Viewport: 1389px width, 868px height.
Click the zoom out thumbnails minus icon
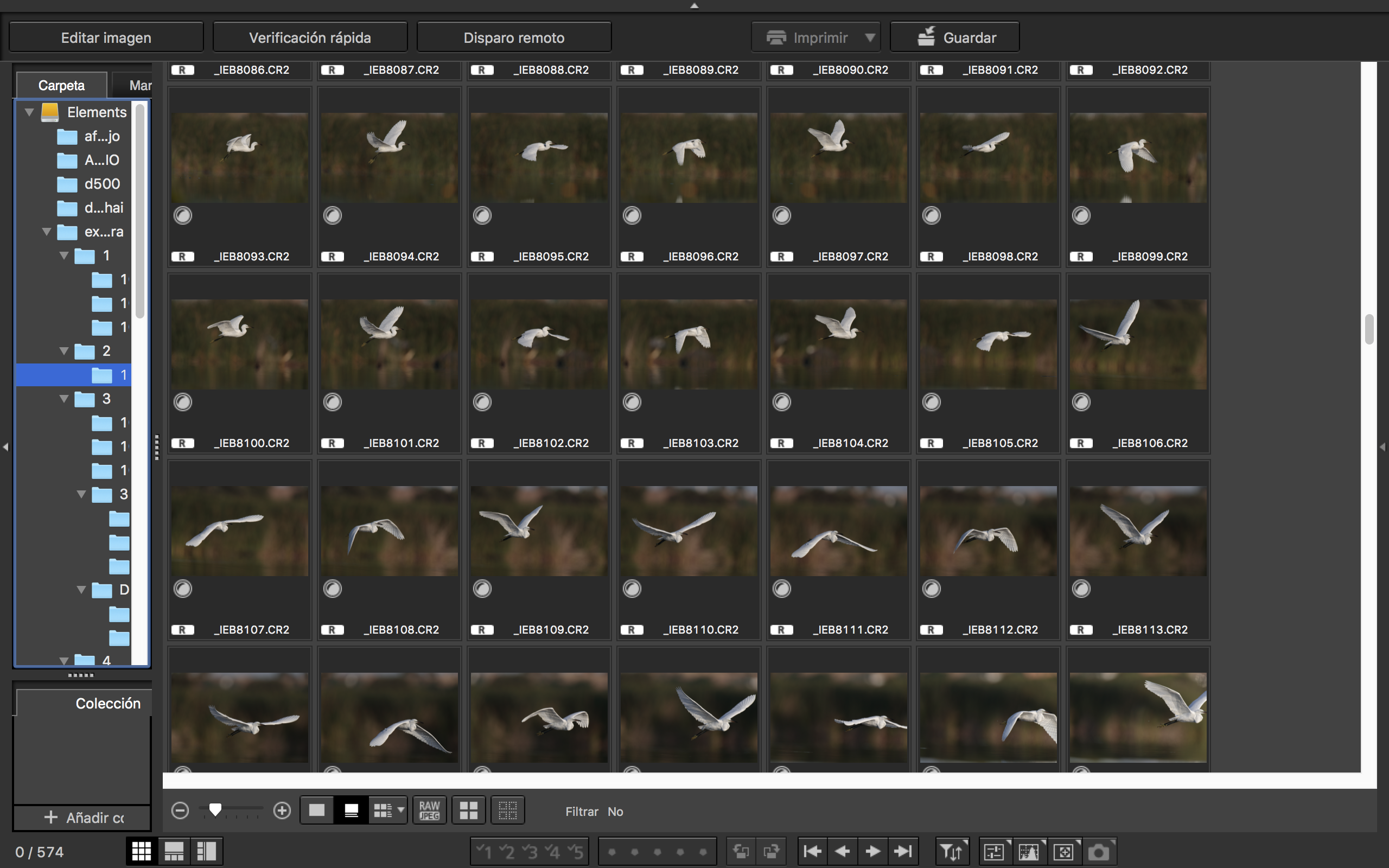(x=180, y=810)
